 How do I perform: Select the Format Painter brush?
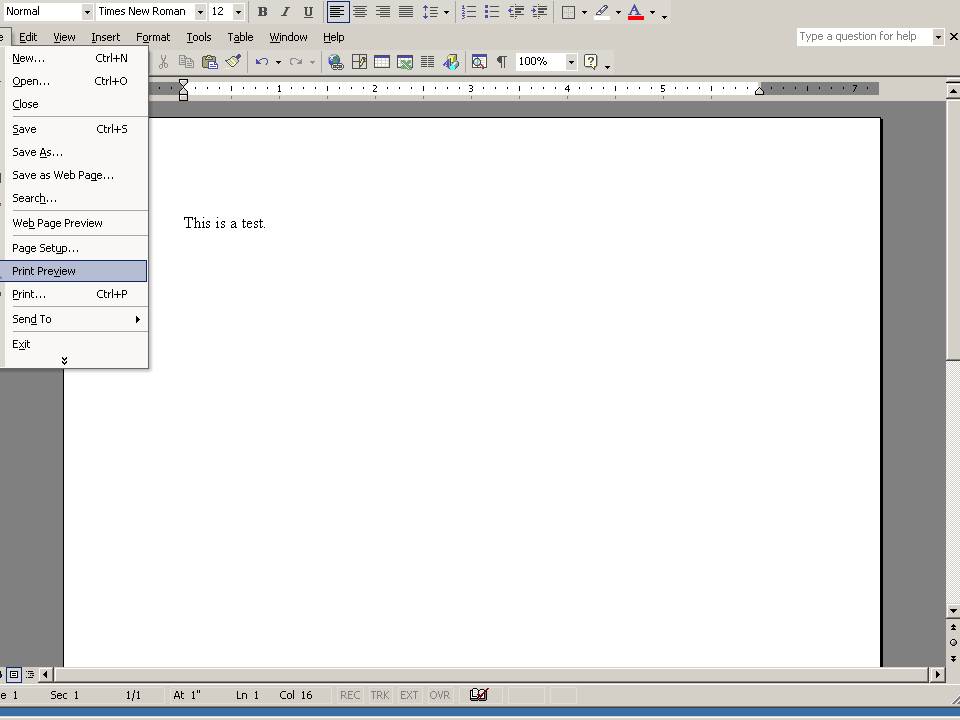click(x=233, y=62)
